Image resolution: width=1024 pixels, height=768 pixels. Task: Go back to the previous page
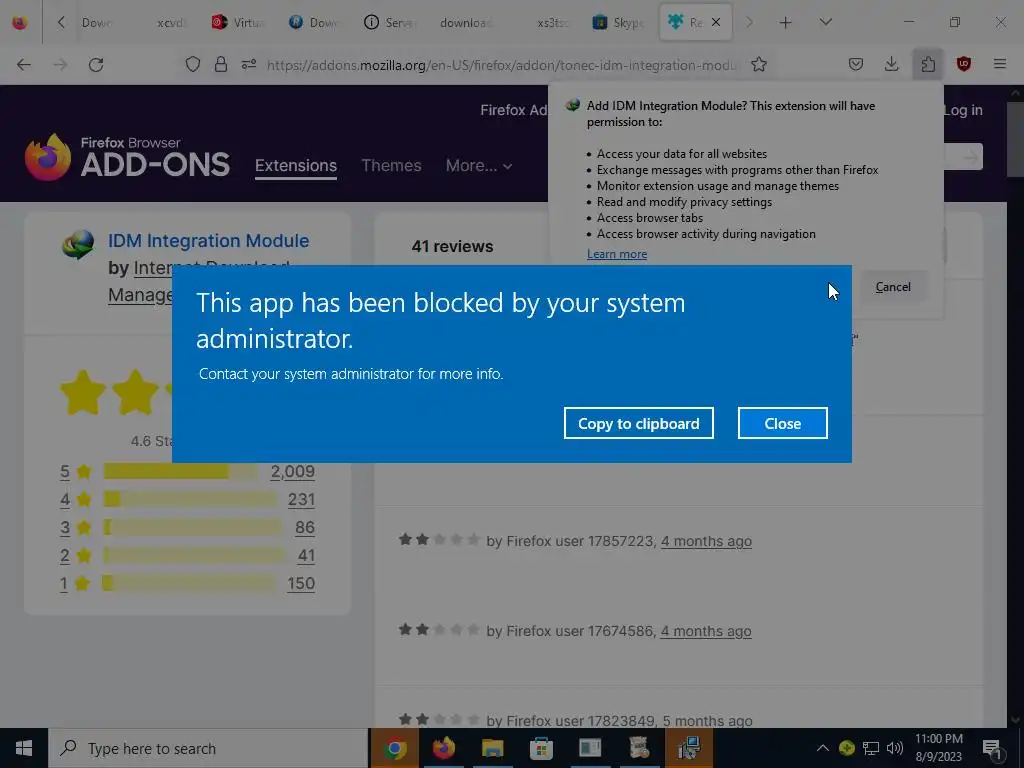click(x=24, y=65)
